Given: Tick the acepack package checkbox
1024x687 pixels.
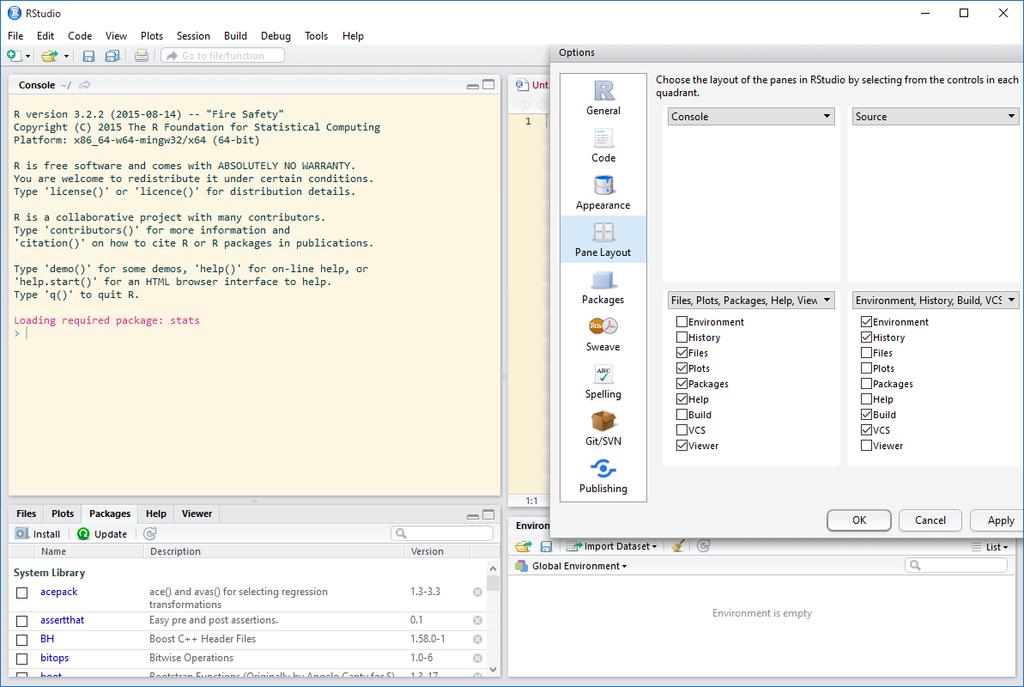Looking at the screenshot, I should tap(22, 593).
